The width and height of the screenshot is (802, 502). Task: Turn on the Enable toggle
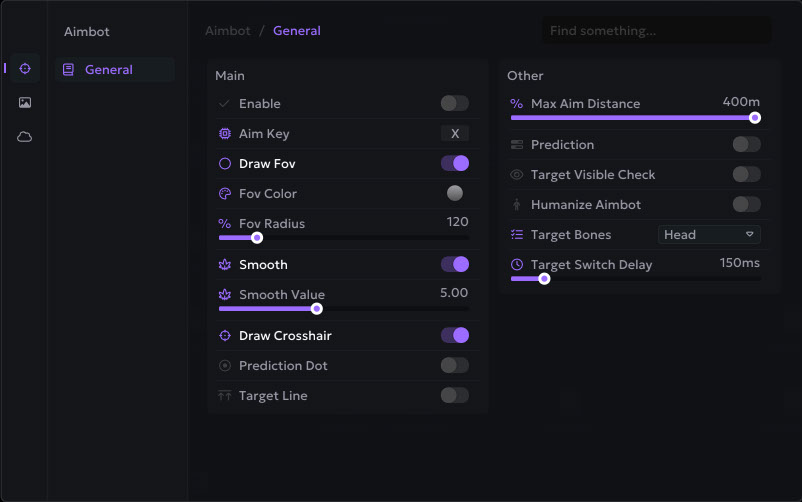(454, 103)
